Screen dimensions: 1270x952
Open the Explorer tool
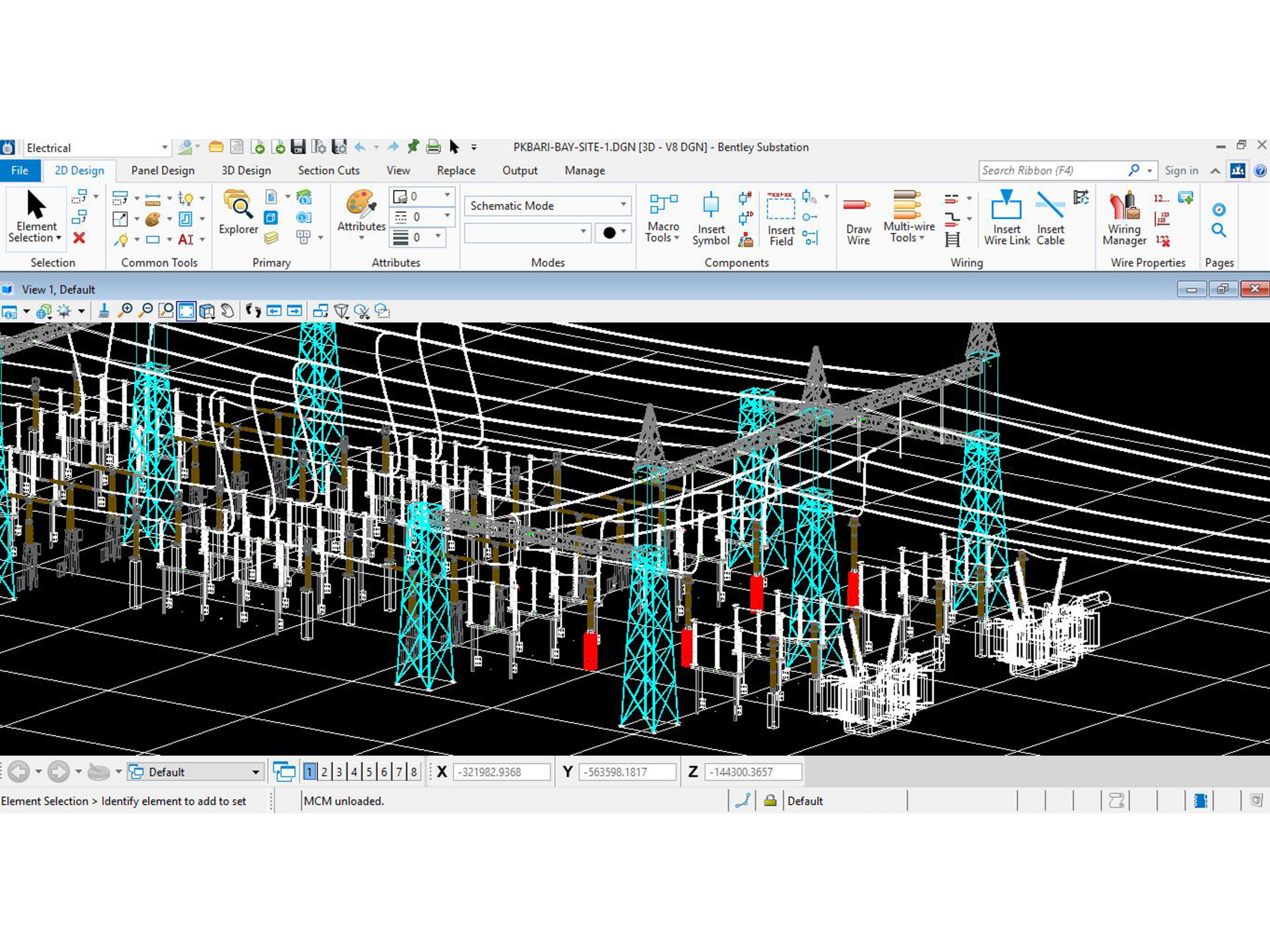238,213
